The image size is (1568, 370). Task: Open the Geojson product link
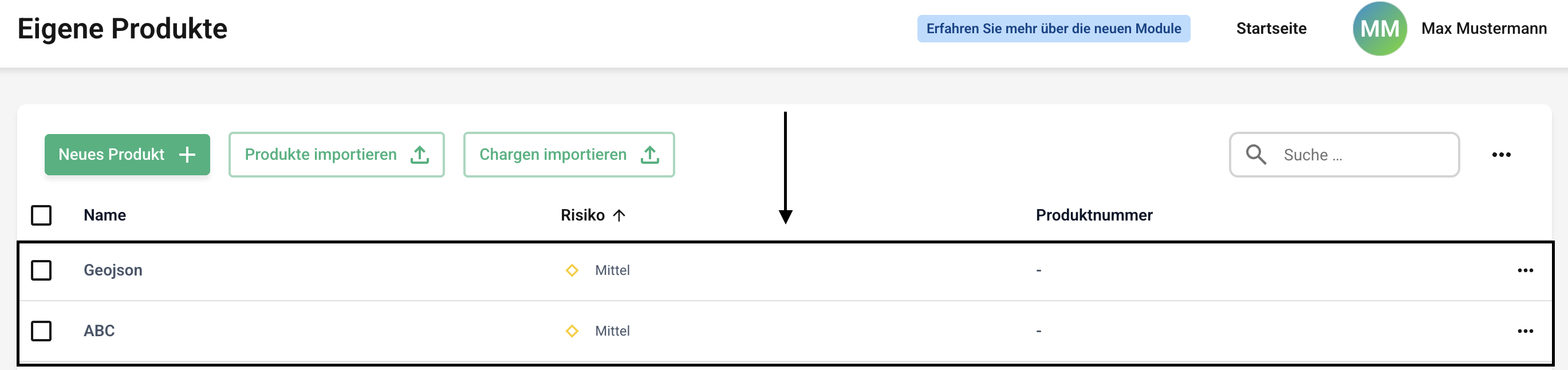pos(113,270)
